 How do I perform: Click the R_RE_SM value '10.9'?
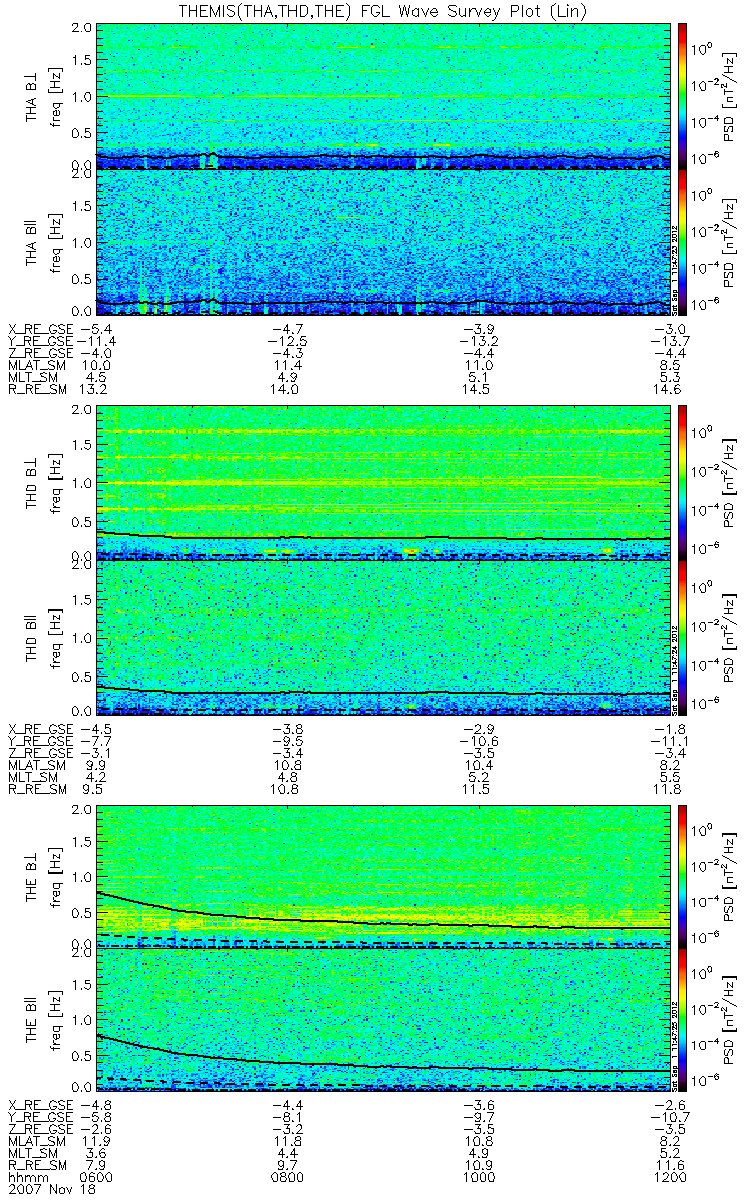478,1166
